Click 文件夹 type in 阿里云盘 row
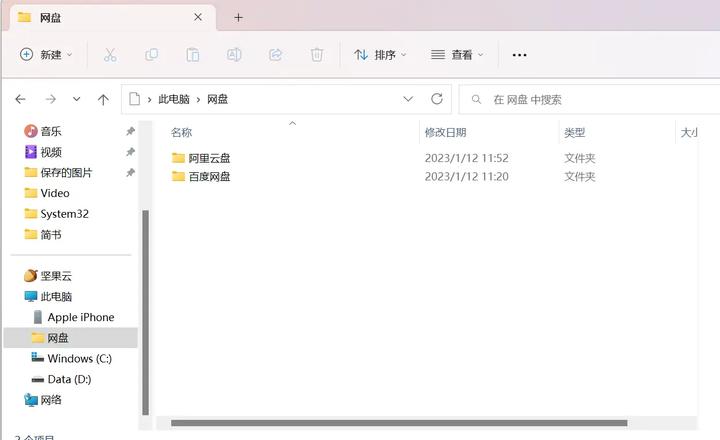720x440 pixels. pos(579,158)
